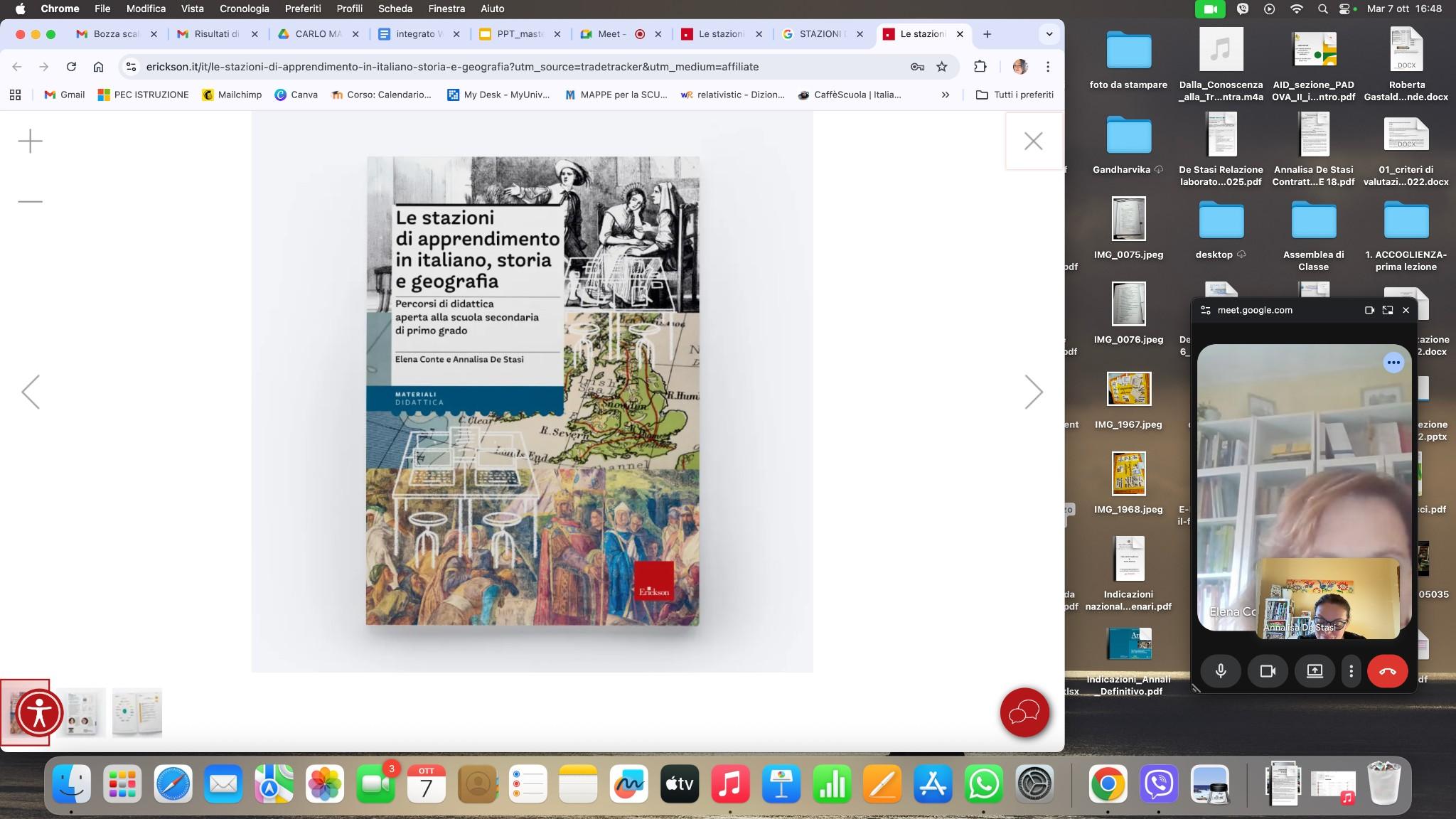Toggle camera in Meet window
The height and width of the screenshot is (819, 1456).
(1268, 671)
